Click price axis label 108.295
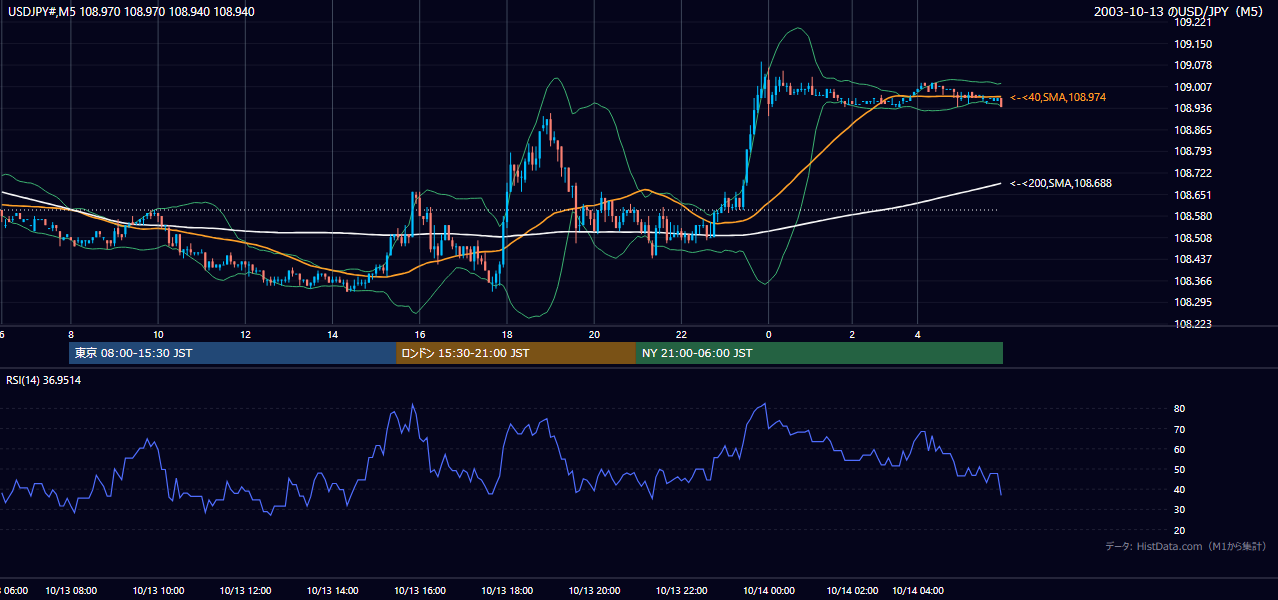This screenshot has width=1278, height=600. (x=1193, y=302)
